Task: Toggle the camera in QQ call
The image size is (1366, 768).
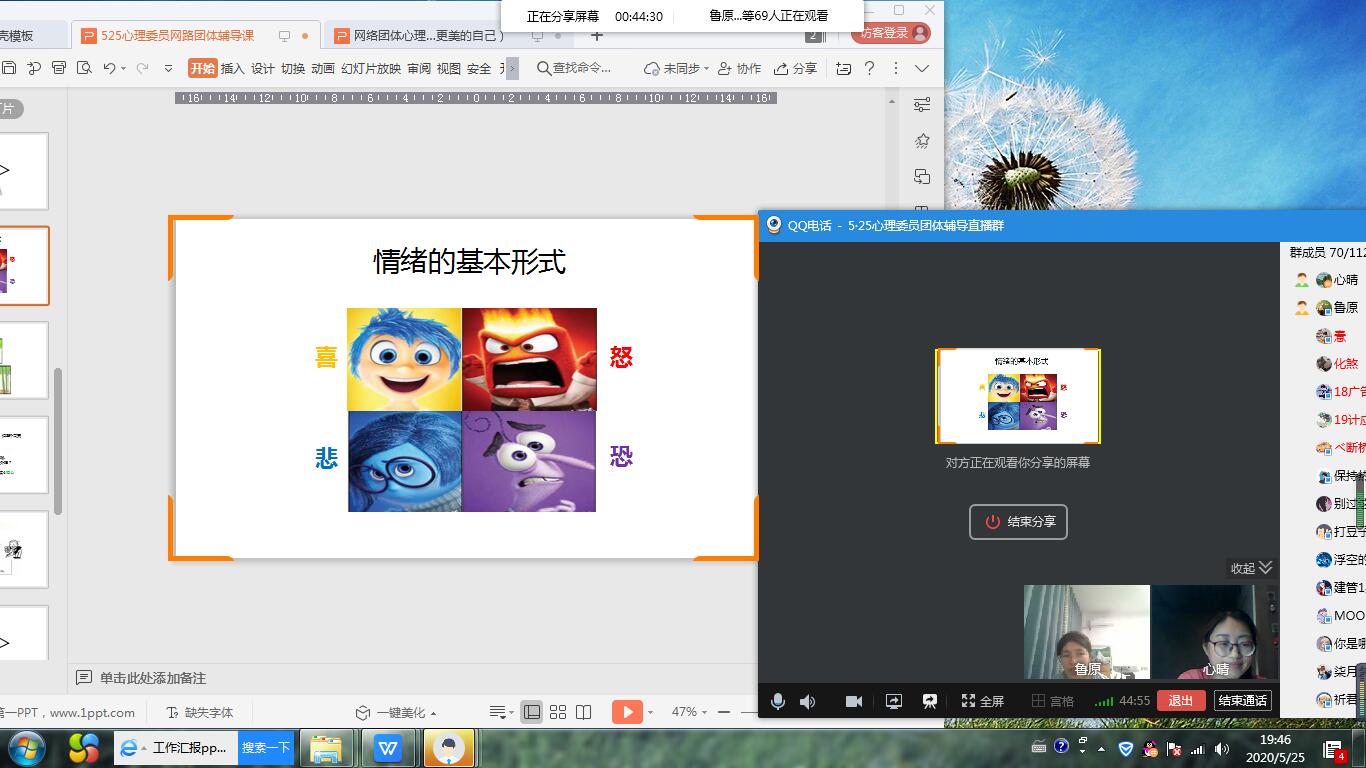Action: coord(854,701)
